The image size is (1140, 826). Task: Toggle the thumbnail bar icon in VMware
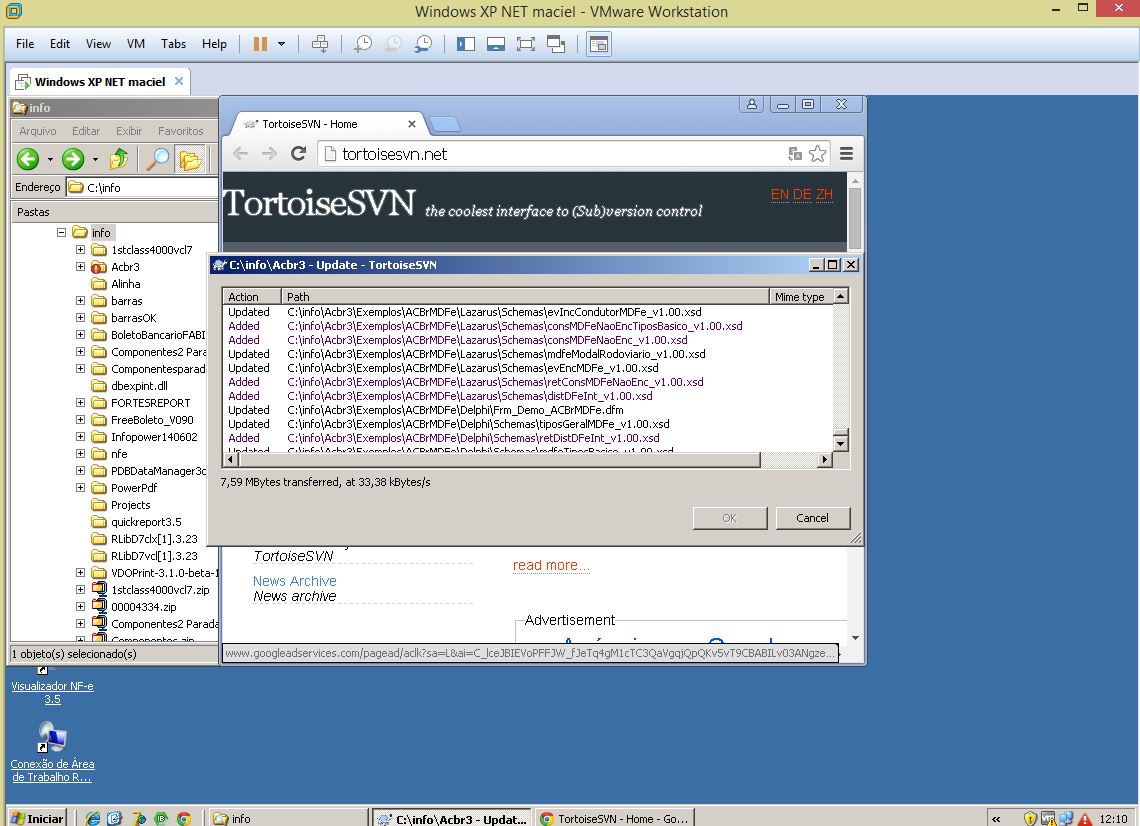[496, 44]
